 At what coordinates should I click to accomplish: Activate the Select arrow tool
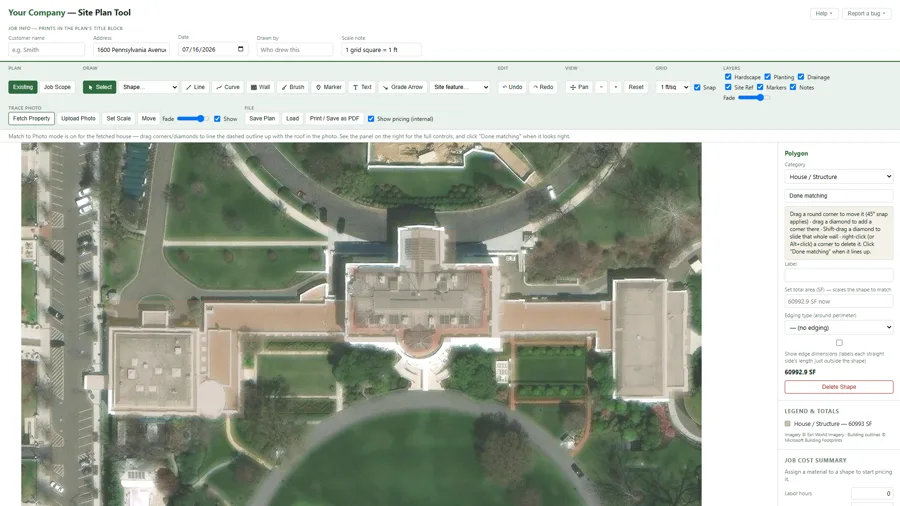pyautogui.click(x=99, y=87)
